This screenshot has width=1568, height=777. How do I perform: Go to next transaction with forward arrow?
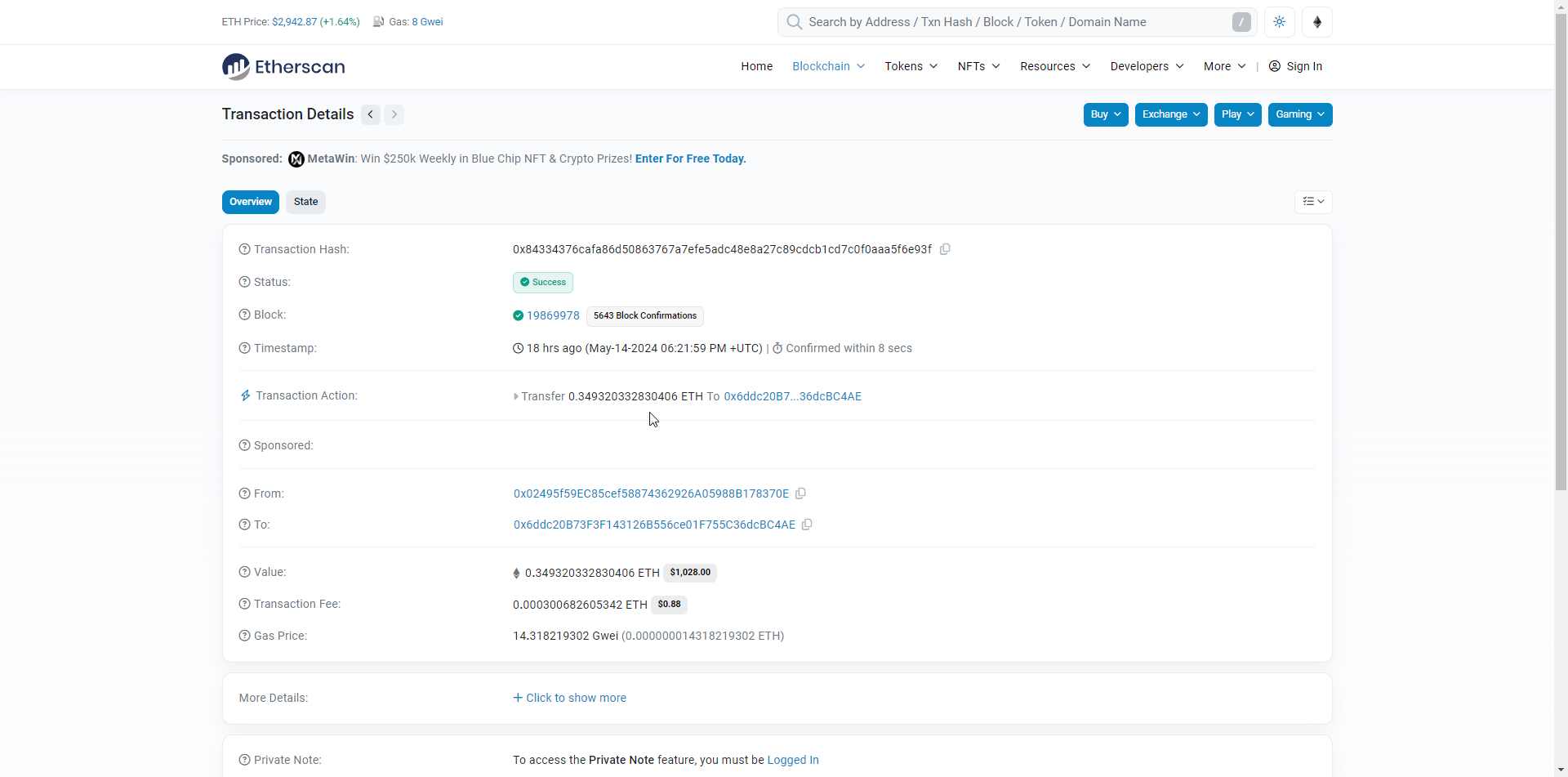(x=394, y=114)
